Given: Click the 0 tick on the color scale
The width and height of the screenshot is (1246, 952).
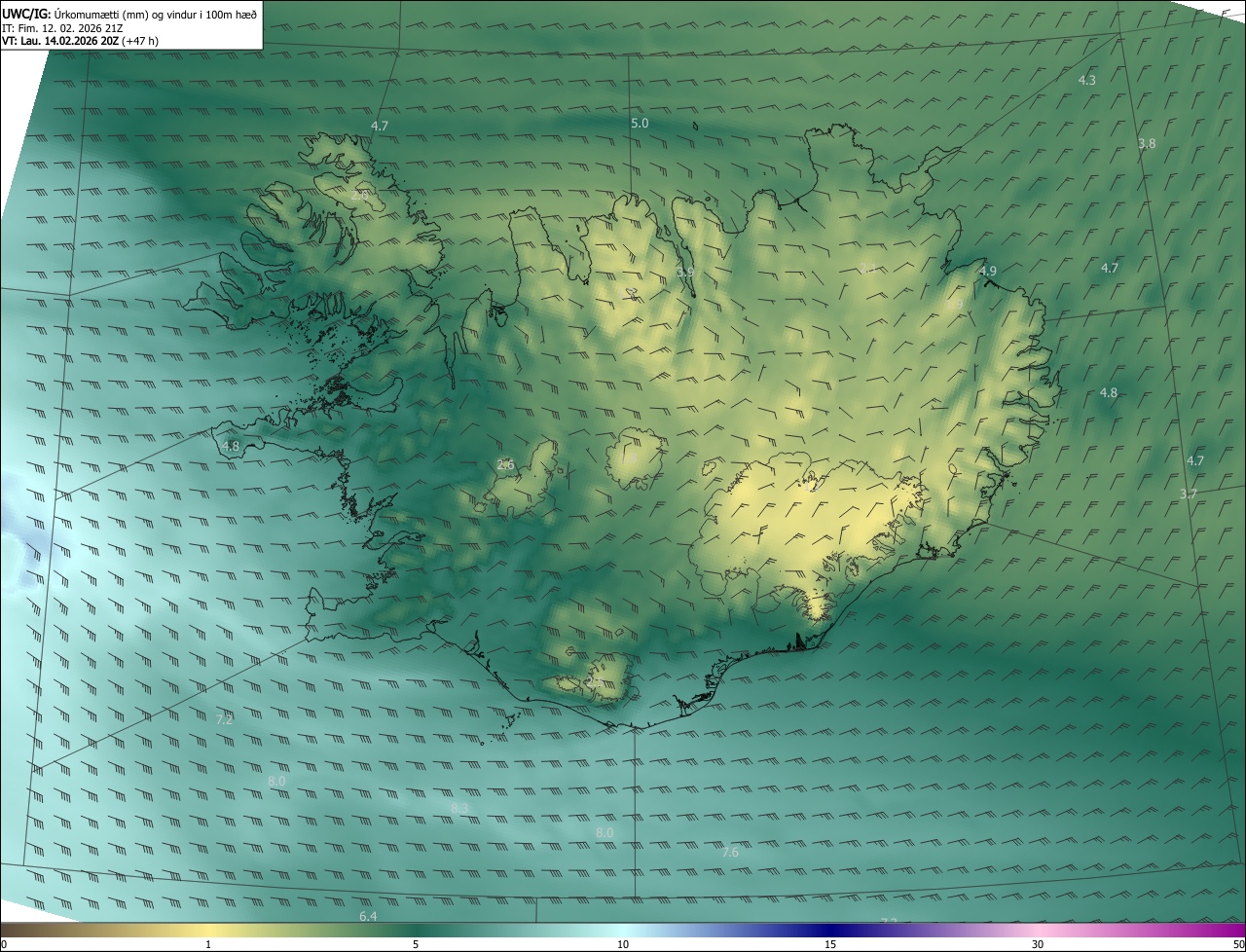Looking at the screenshot, I should tap(4, 944).
